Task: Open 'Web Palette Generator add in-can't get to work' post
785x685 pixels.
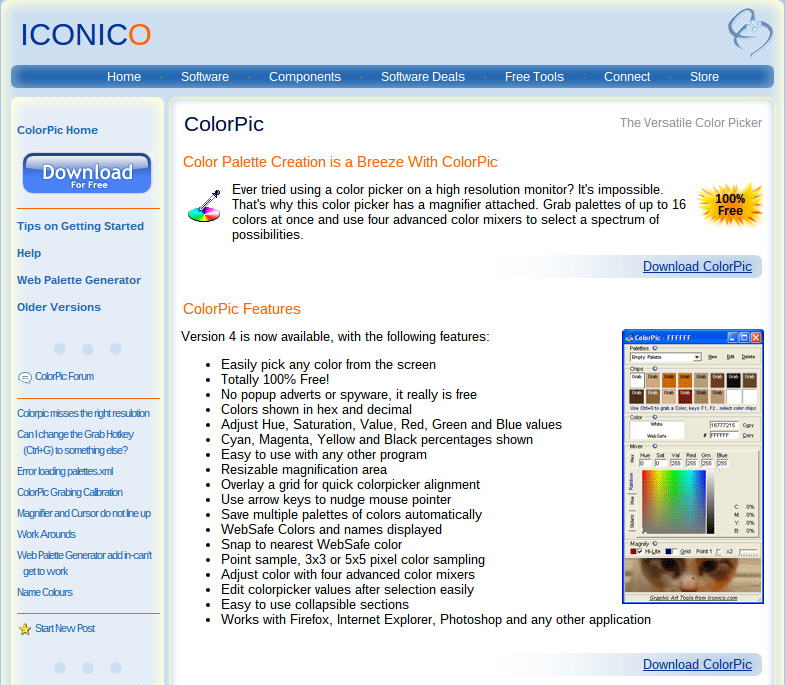Action: click(x=84, y=563)
